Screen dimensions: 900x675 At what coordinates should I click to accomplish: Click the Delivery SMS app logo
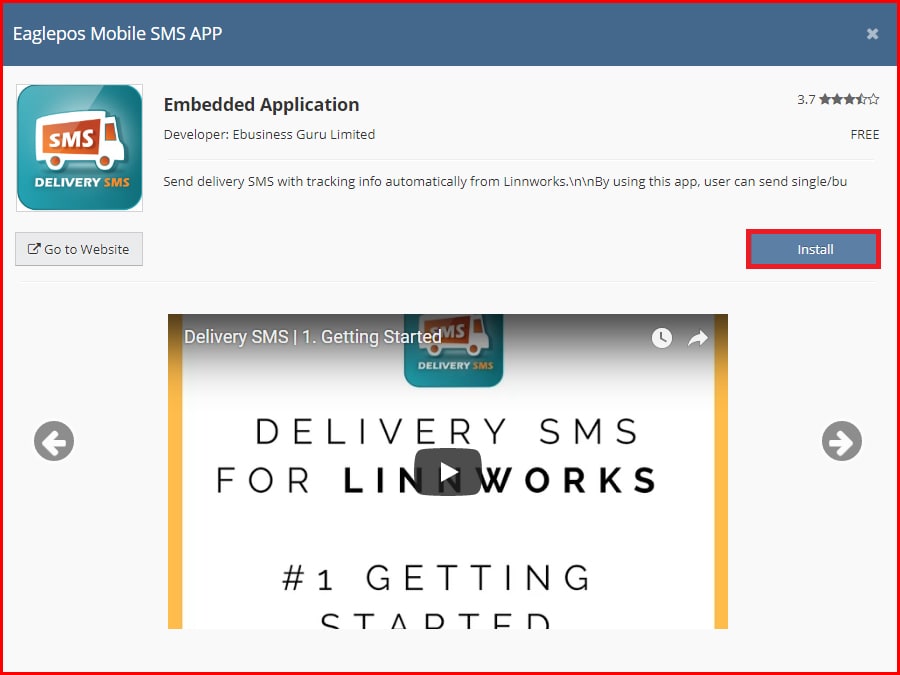tap(80, 148)
